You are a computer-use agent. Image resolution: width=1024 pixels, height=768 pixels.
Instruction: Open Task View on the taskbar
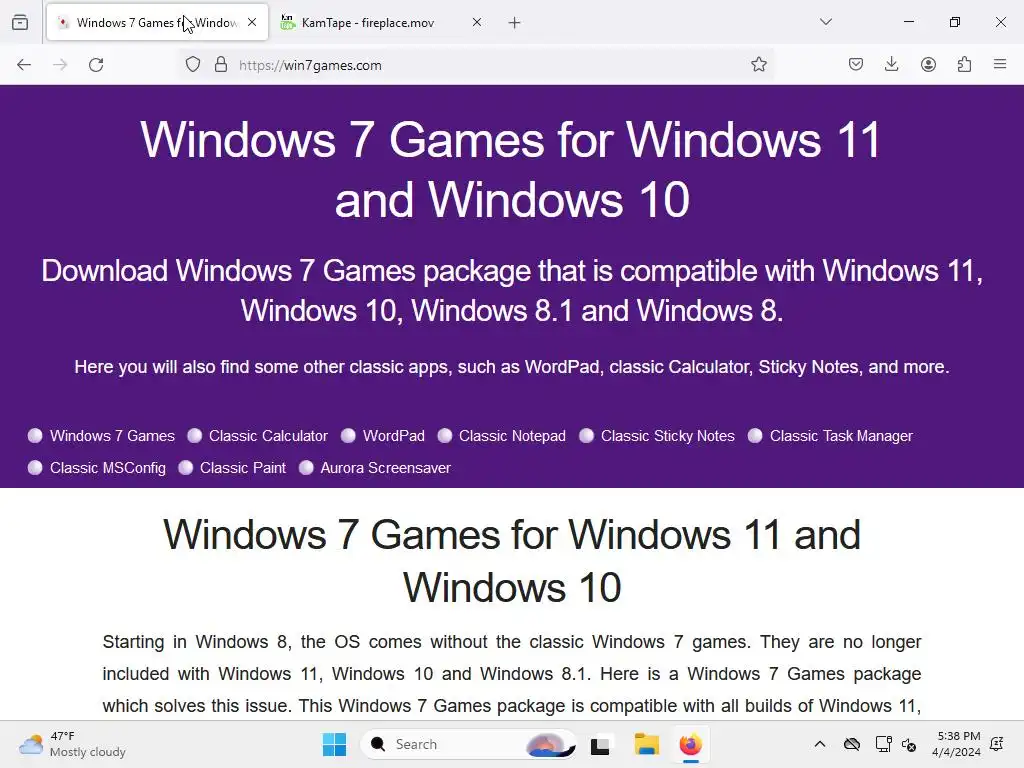pyautogui.click(x=600, y=745)
